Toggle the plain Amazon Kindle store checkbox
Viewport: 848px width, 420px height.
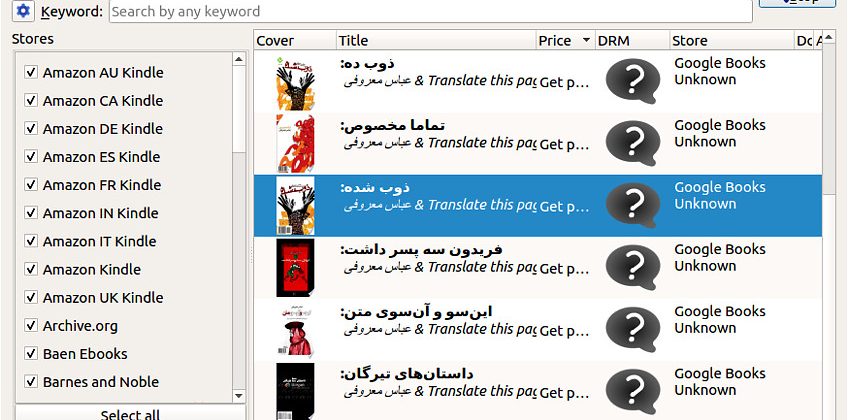31,269
